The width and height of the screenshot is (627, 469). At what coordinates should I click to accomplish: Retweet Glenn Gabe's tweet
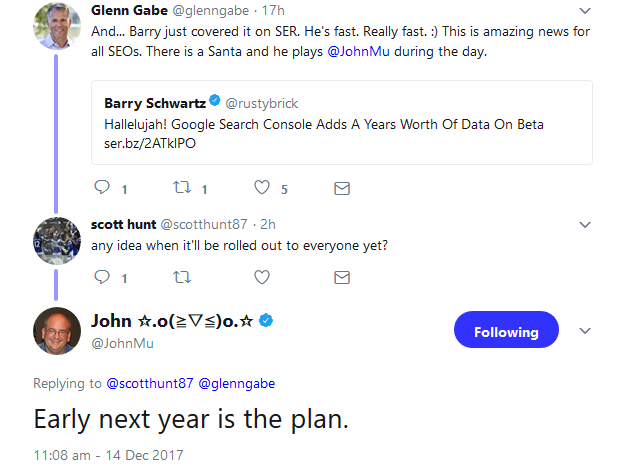click(180, 187)
